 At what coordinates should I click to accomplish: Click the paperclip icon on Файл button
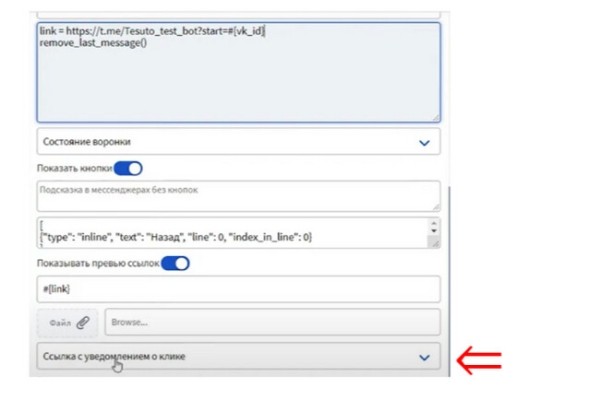point(83,322)
